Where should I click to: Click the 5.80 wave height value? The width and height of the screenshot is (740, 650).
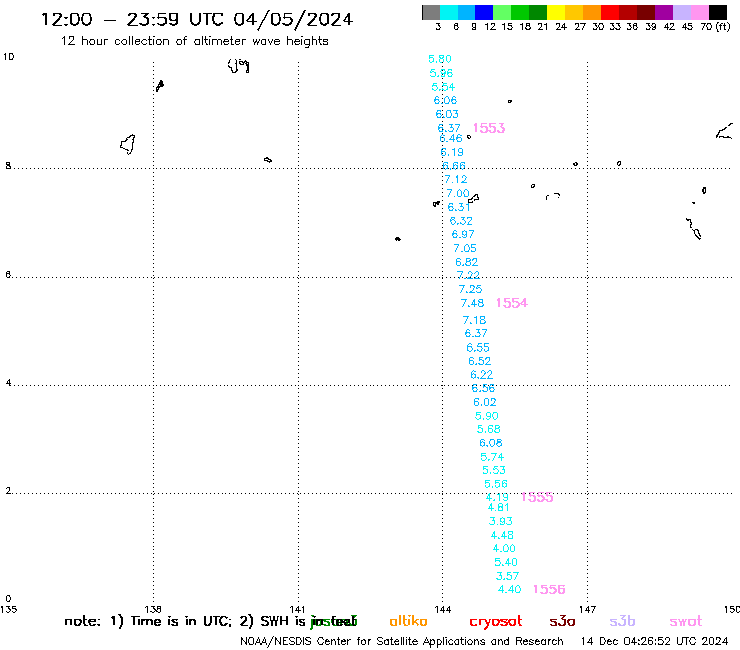point(440,59)
